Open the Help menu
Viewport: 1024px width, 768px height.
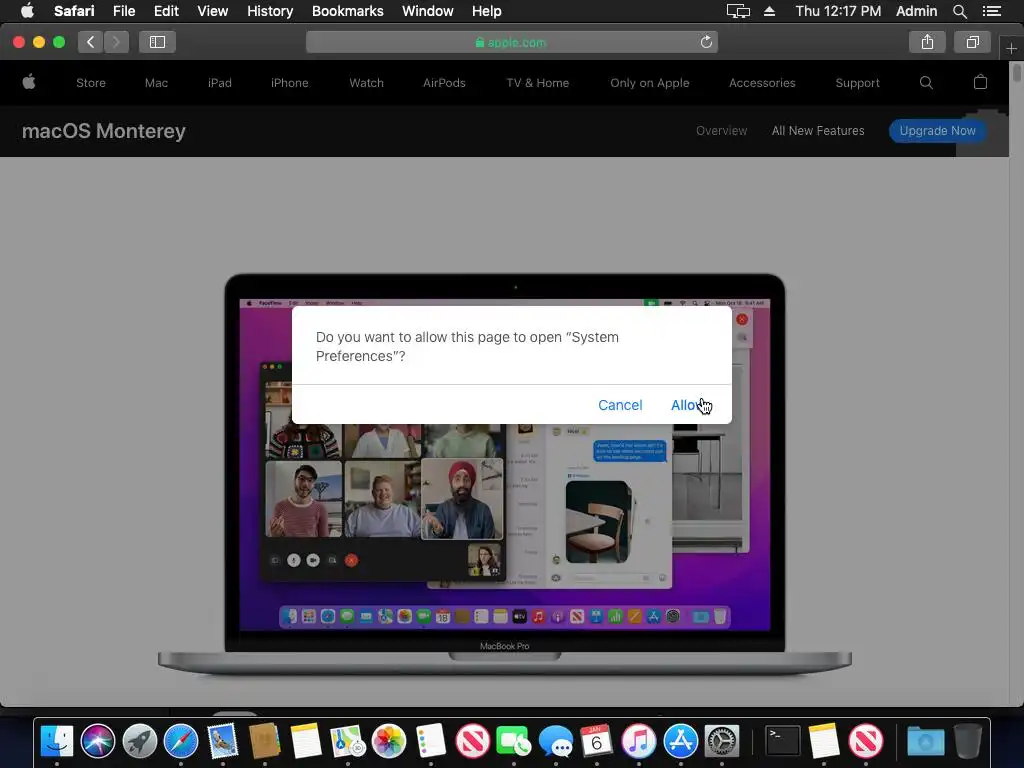click(x=487, y=10)
